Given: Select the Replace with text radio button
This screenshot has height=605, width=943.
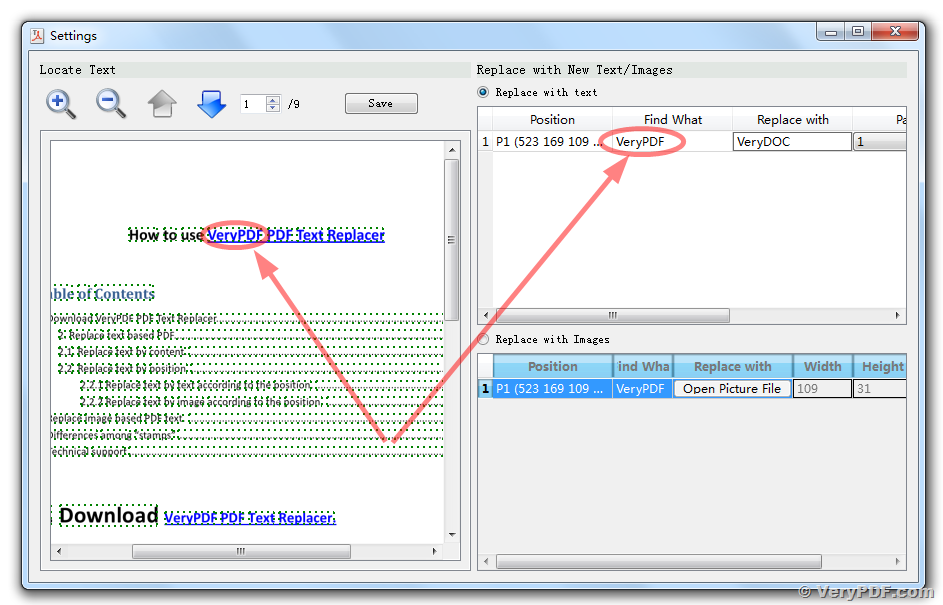Looking at the screenshot, I should point(484,92).
